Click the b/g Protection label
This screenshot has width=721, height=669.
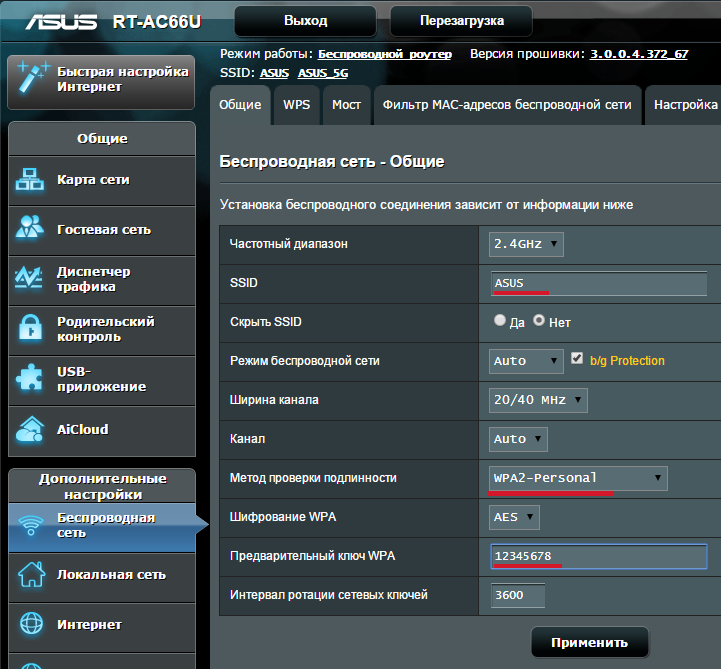627,361
